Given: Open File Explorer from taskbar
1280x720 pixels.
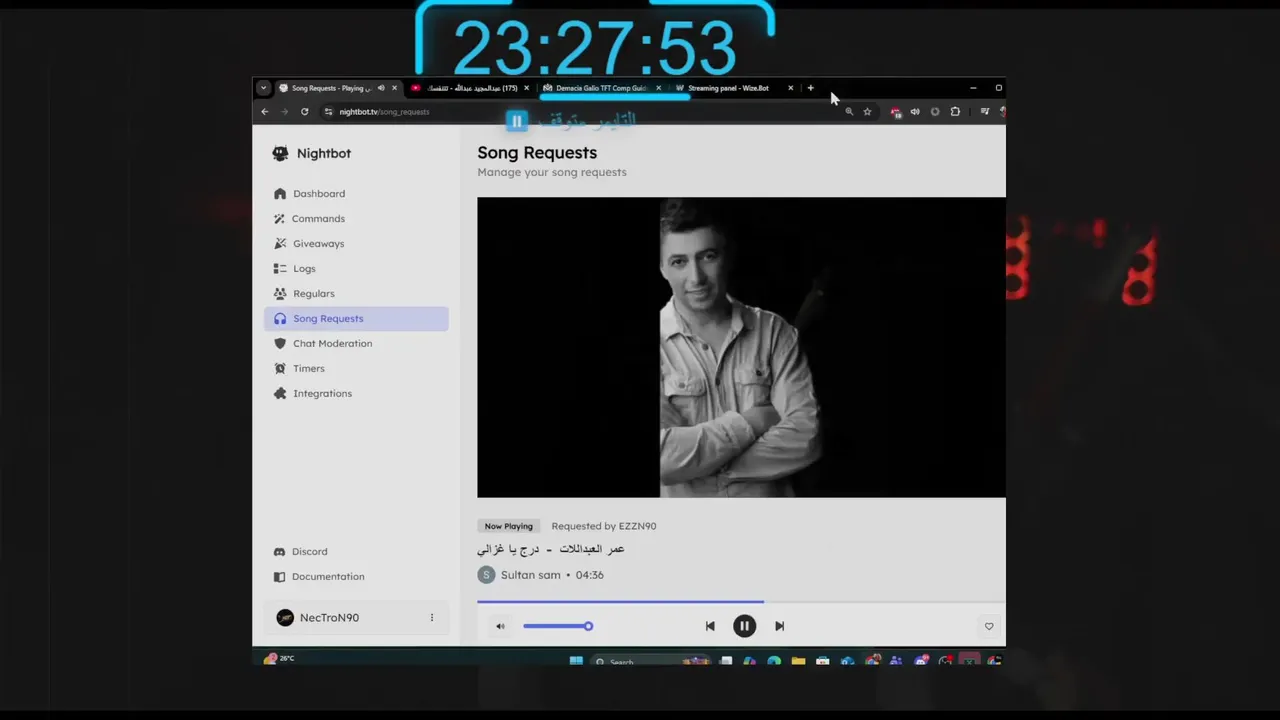Looking at the screenshot, I should coord(798,661).
